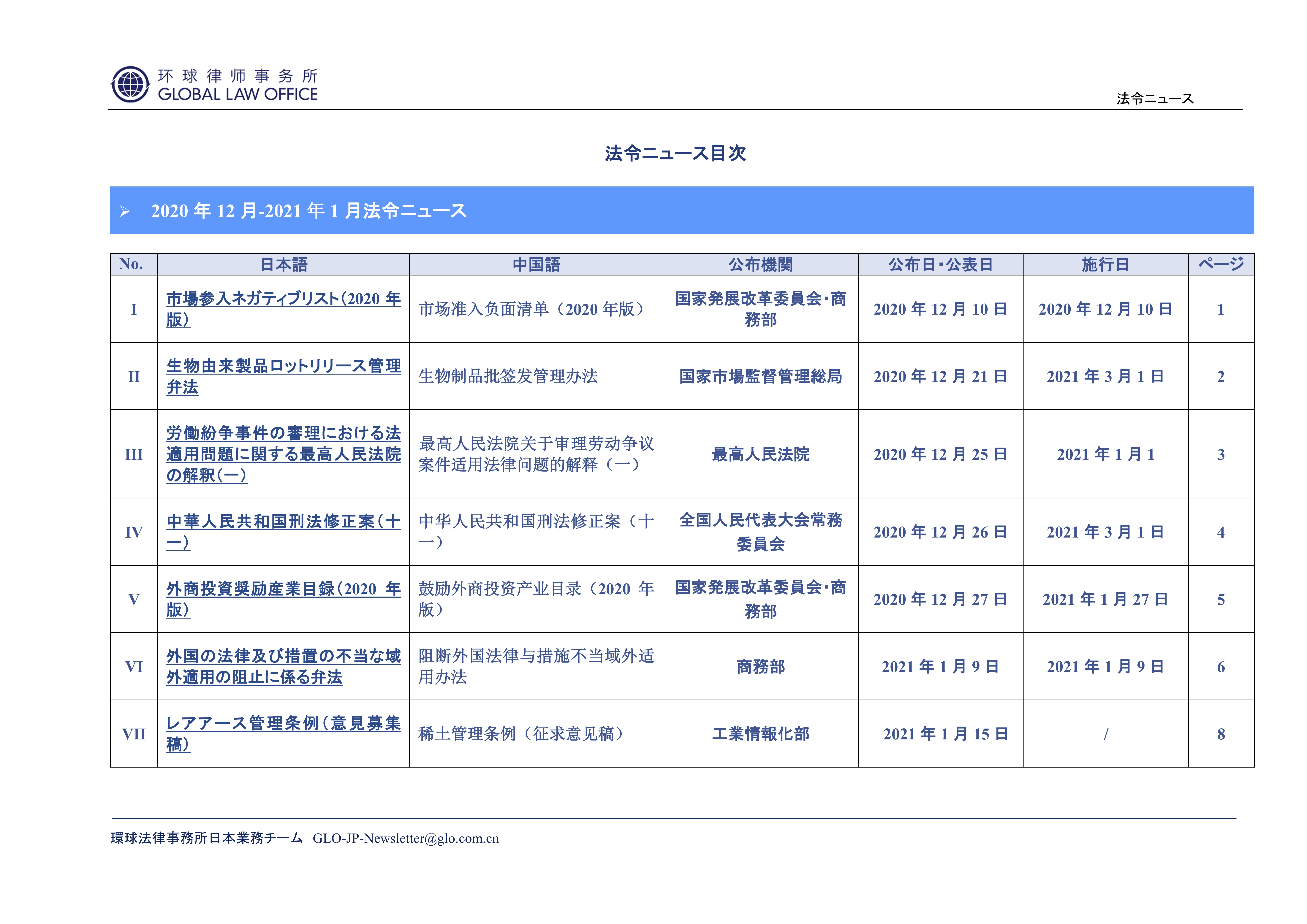The width and height of the screenshot is (1307, 924).
Task: Click agency cell 全国人民代表大会常務委員会
Action: pos(760,532)
